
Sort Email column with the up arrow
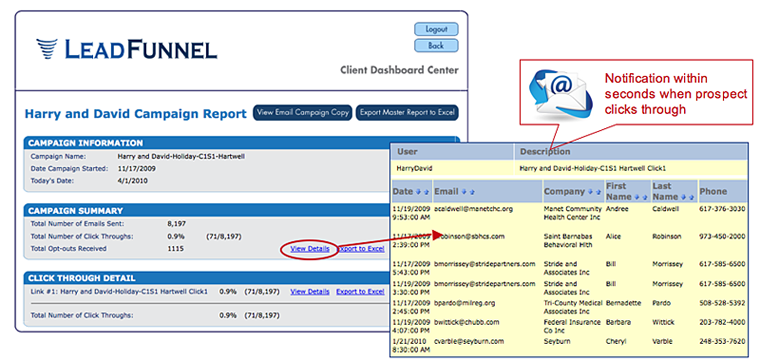click(472, 192)
